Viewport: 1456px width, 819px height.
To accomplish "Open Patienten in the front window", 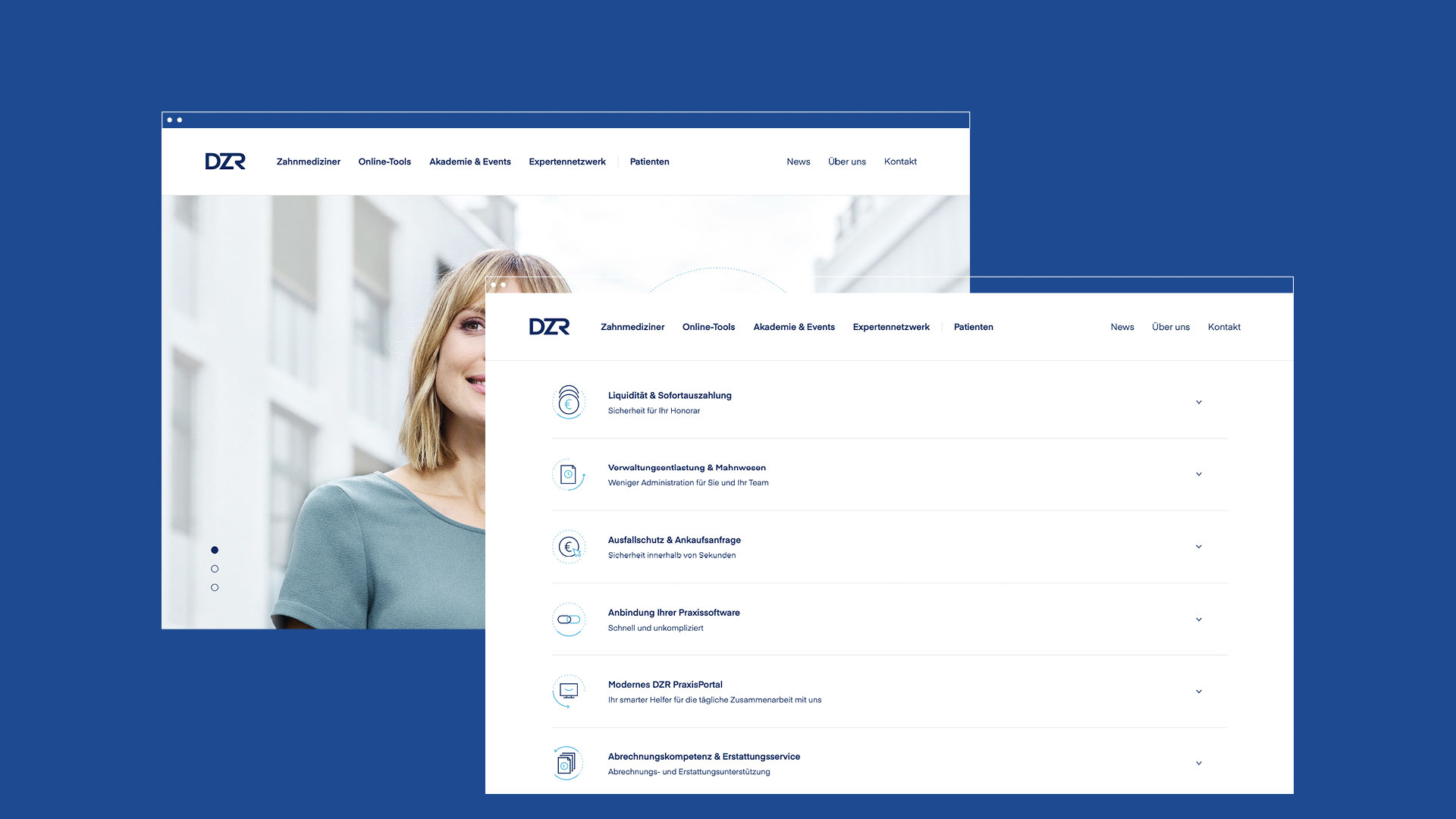I will [974, 327].
